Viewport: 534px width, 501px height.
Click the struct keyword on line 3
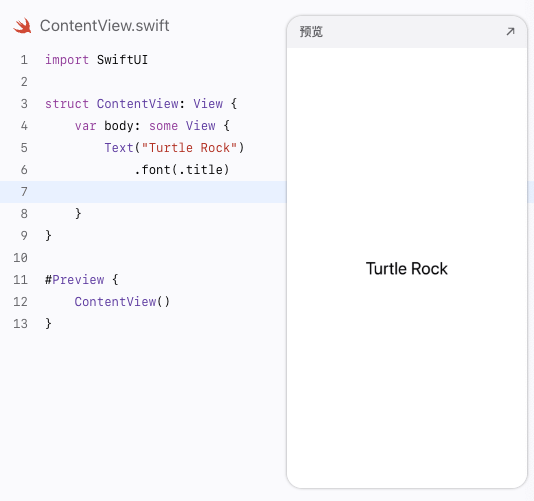point(67,104)
